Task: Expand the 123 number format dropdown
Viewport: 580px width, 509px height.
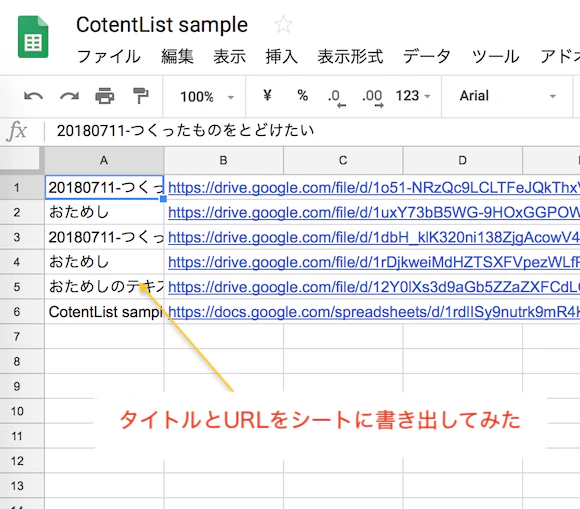Action: click(413, 96)
